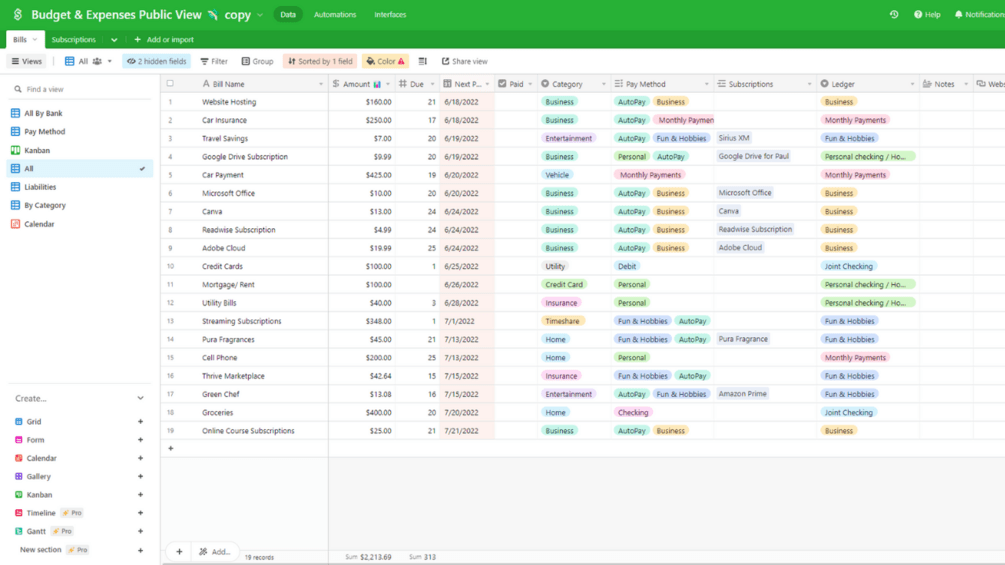The width and height of the screenshot is (1005, 565).
Task: Click the 2 hidden fields eye toggle
Action: [156, 61]
